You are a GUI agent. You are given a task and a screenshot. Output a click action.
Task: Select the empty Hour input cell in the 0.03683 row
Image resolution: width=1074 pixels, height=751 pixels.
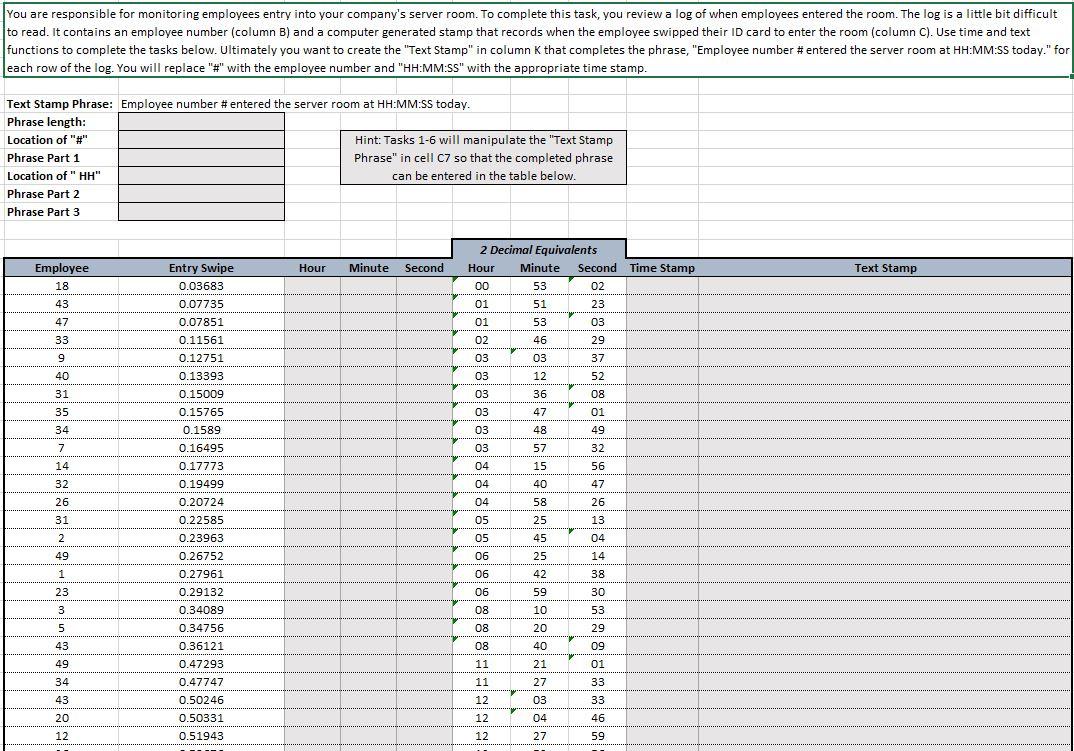(x=312, y=286)
